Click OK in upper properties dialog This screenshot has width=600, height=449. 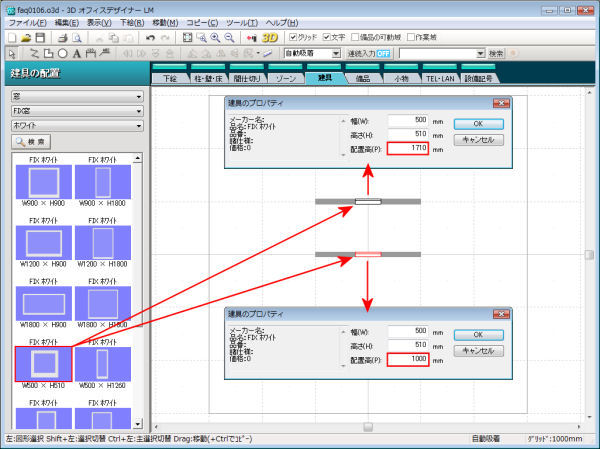click(x=479, y=124)
